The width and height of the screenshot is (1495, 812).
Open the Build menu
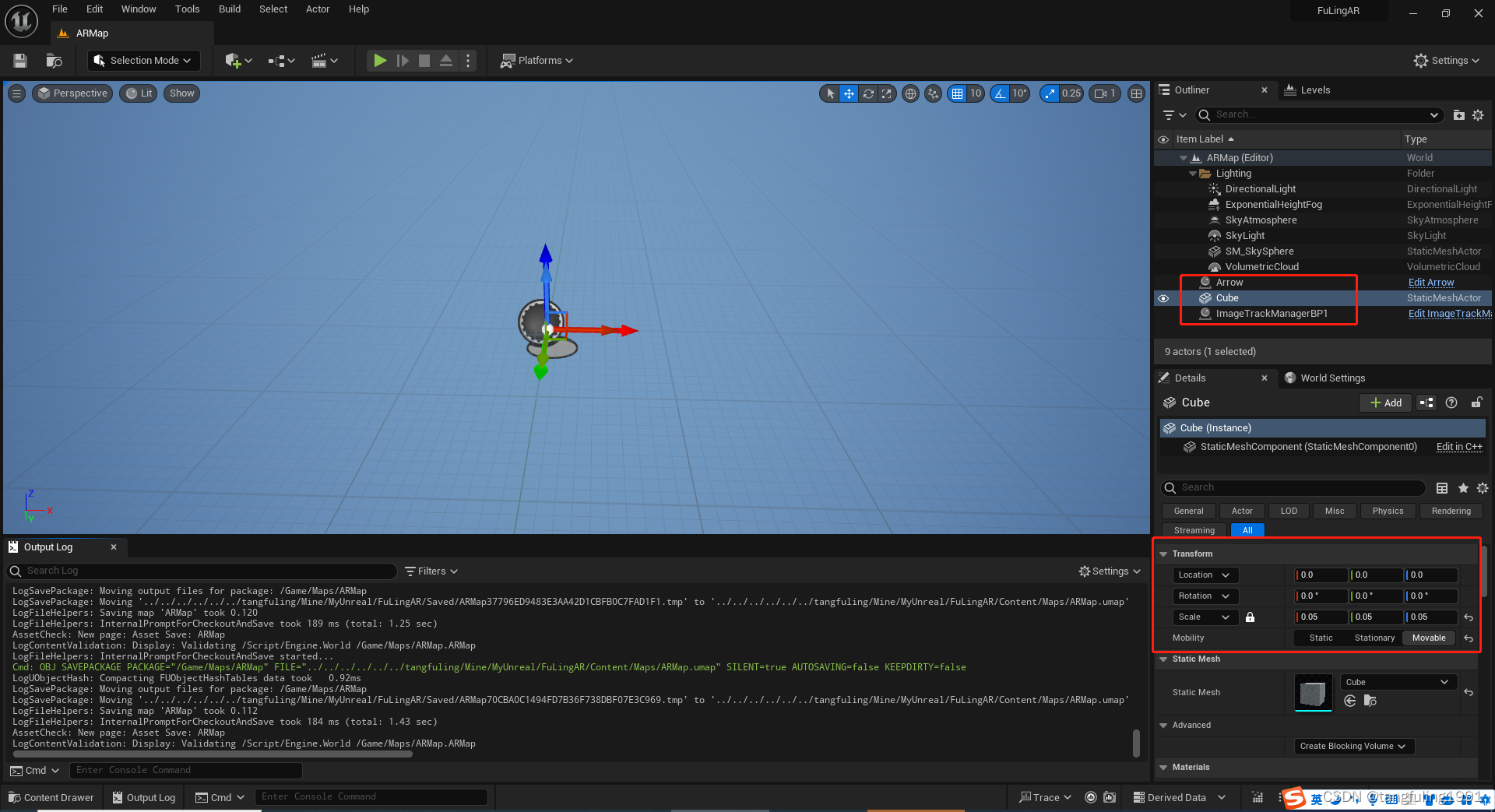230,9
